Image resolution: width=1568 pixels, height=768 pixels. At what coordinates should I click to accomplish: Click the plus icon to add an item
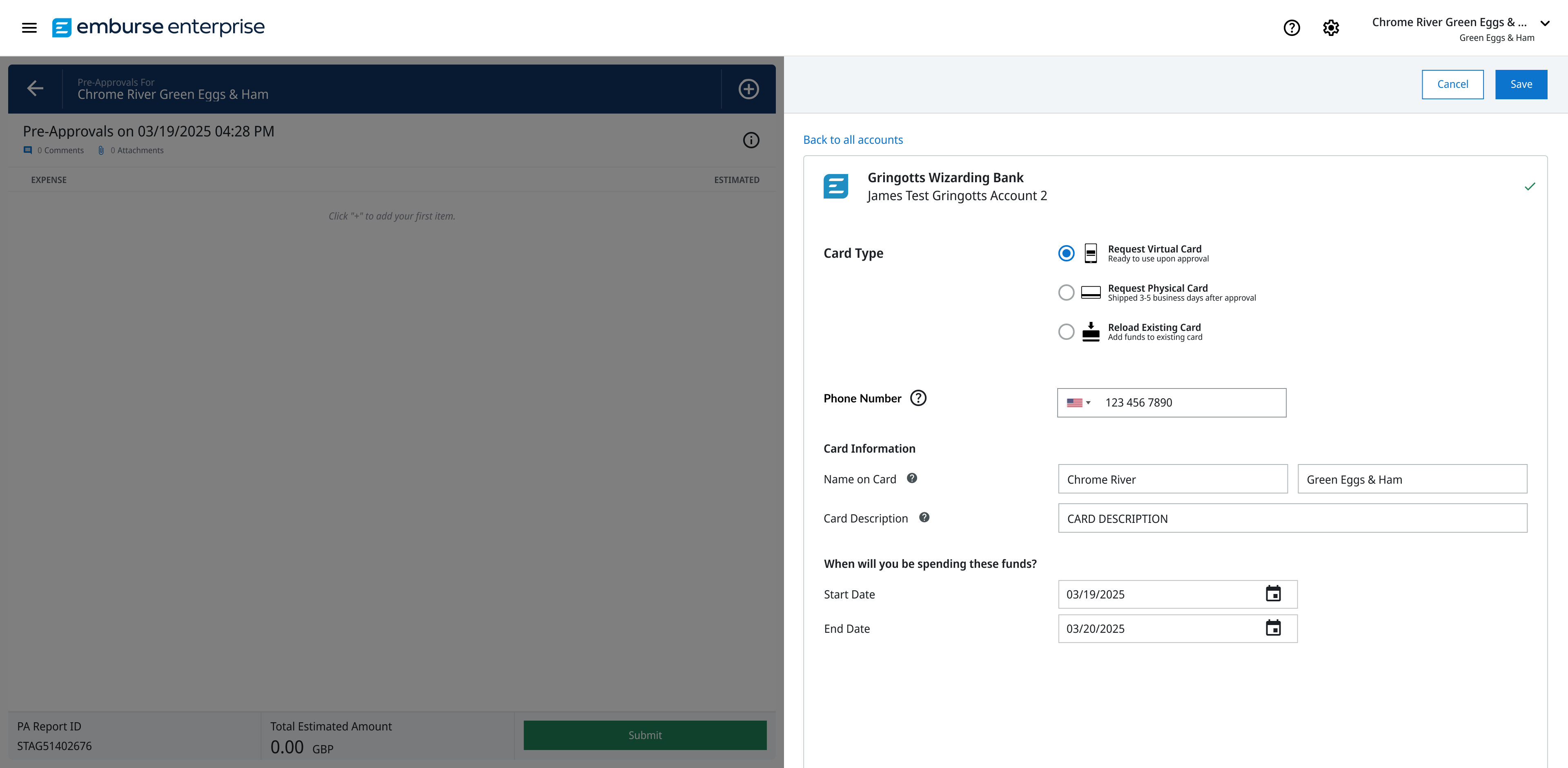[748, 88]
